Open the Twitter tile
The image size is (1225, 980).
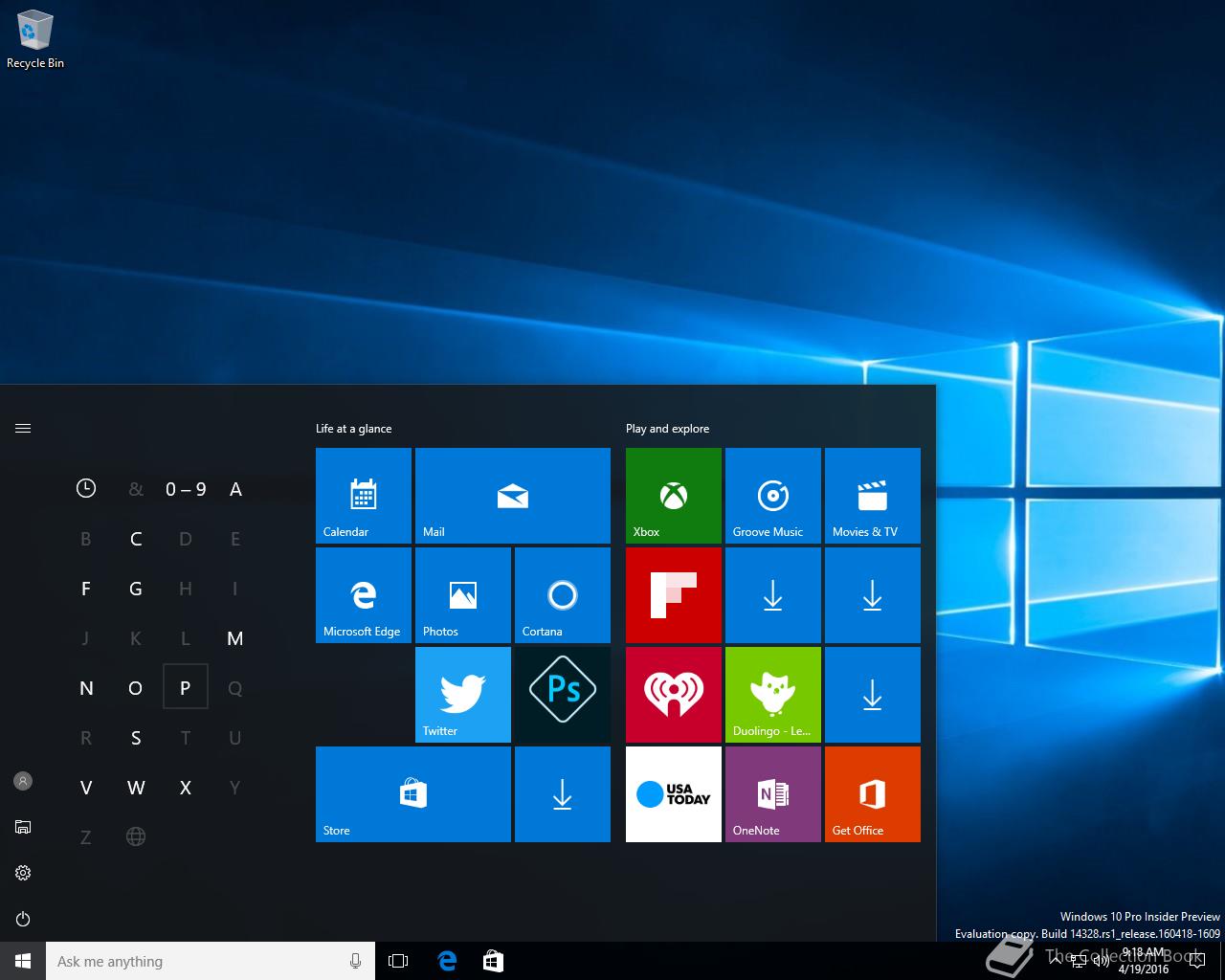[463, 695]
